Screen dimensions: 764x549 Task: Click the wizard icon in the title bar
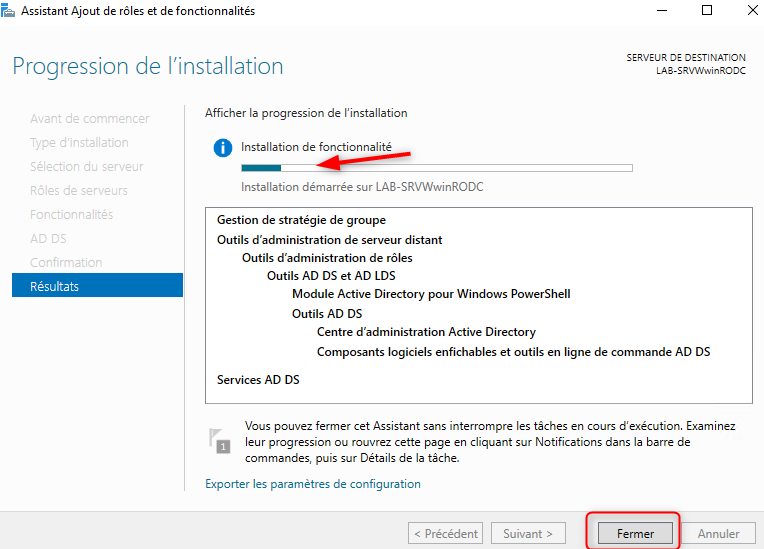11,11
